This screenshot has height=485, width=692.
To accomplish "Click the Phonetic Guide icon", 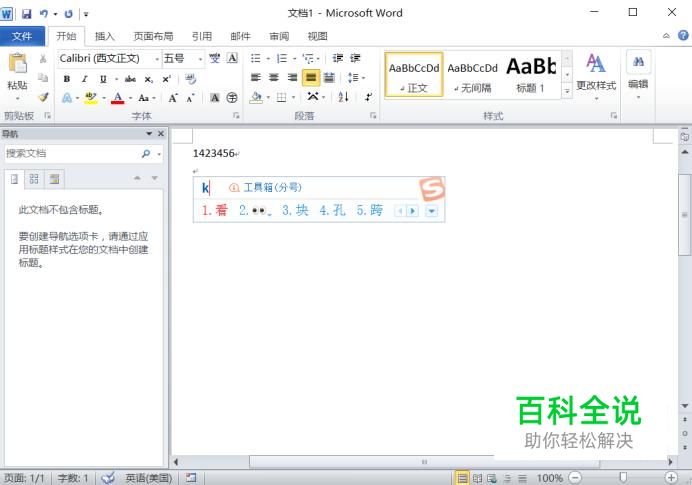I will tap(214, 58).
